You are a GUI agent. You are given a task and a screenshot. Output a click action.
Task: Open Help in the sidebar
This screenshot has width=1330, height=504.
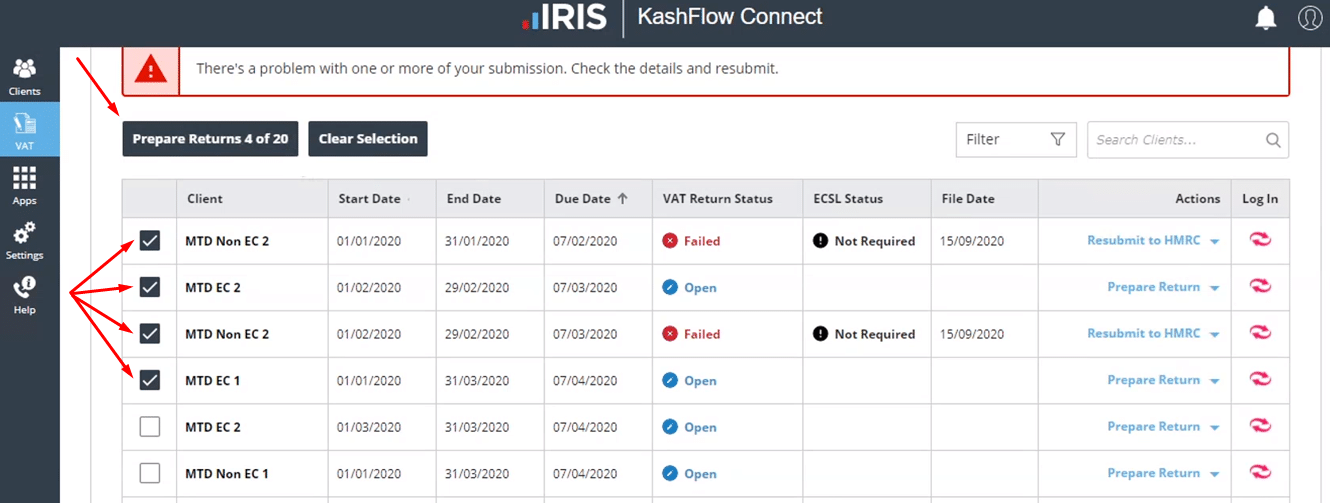click(x=25, y=295)
